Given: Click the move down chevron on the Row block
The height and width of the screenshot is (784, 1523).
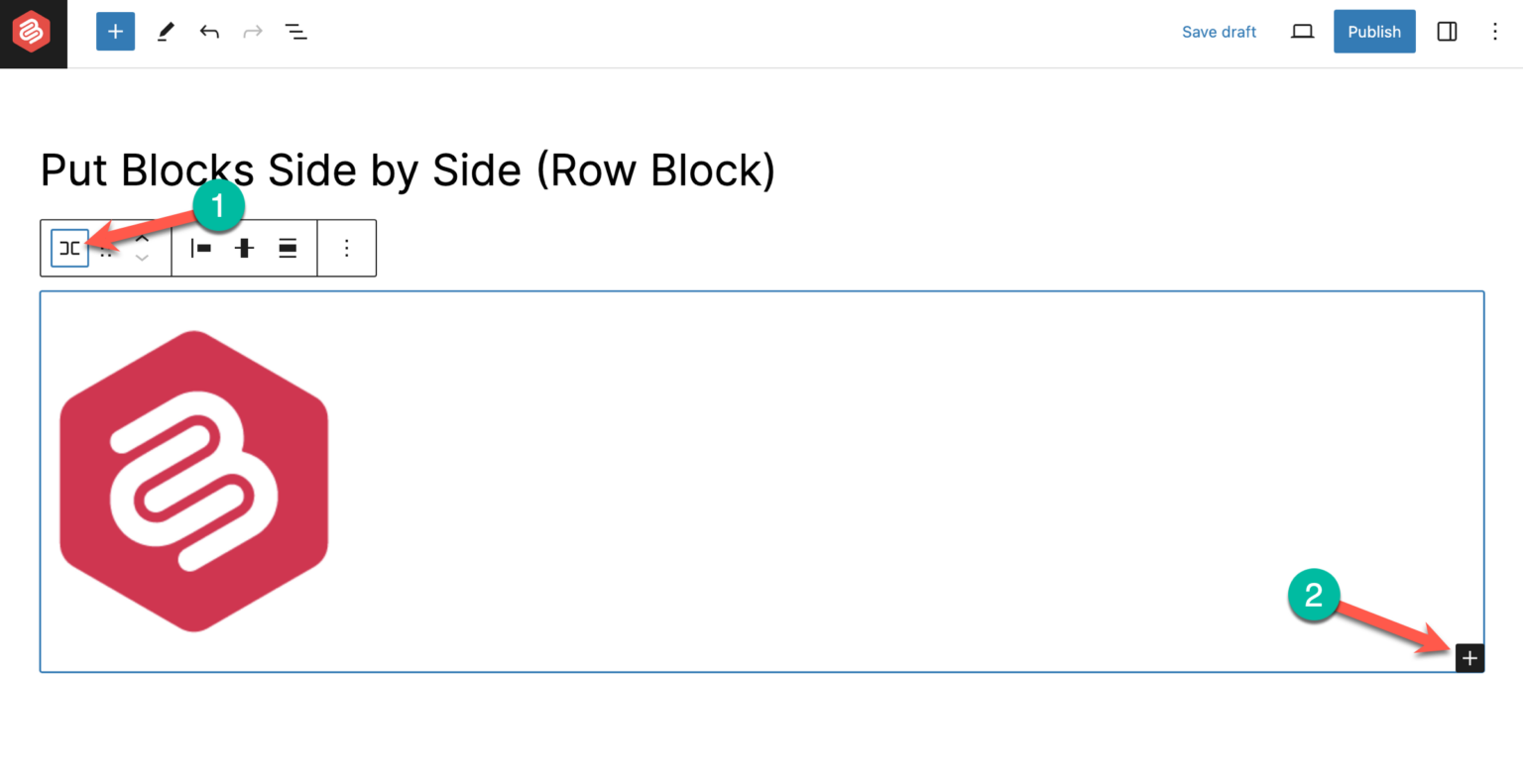Looking at the screenshot, I should point(142,260).
